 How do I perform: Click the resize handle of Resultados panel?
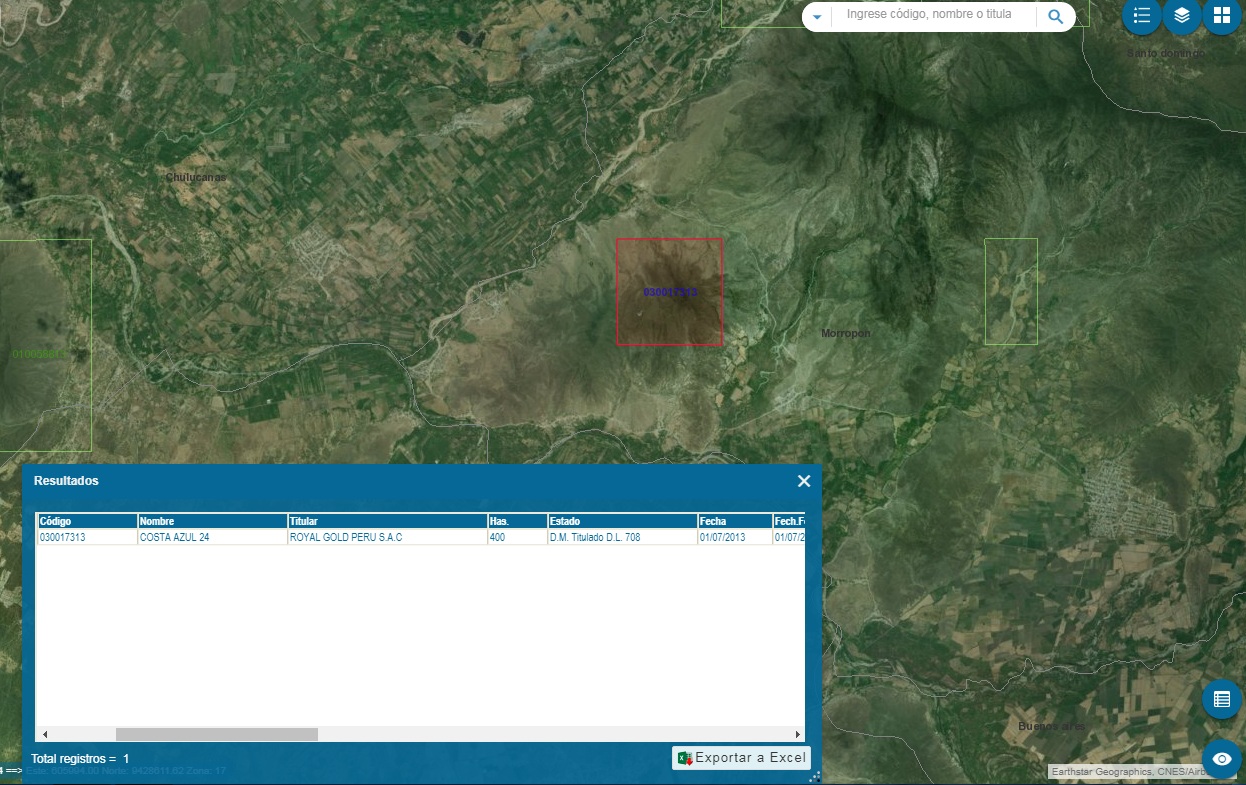(x=814, y=776)
